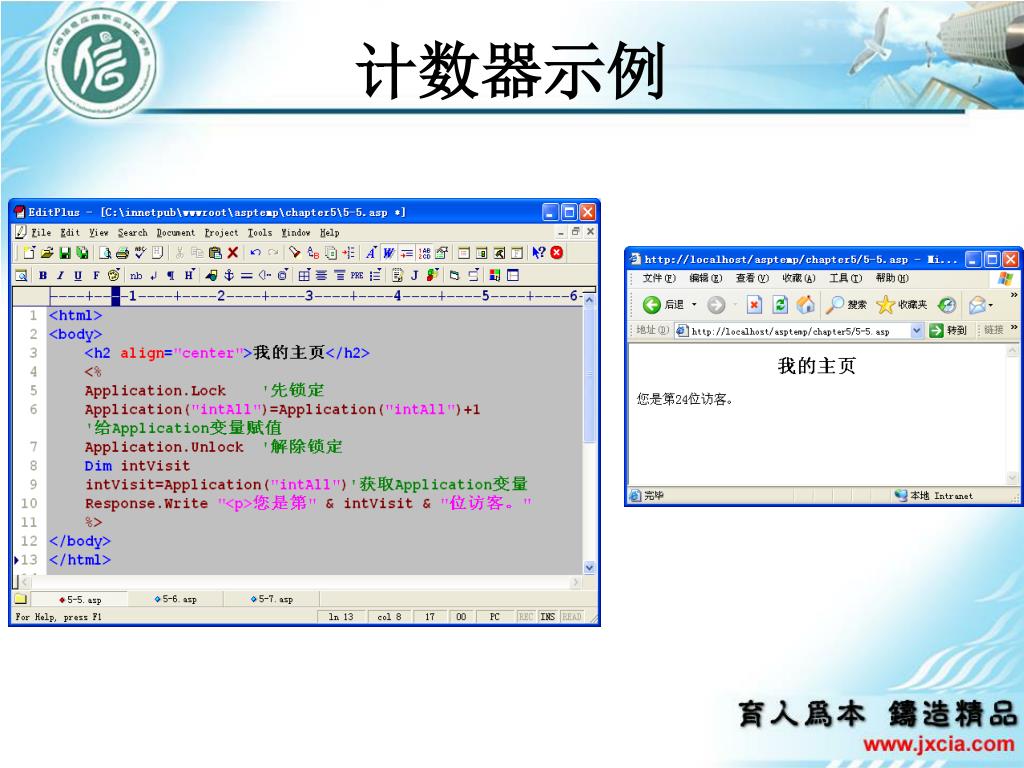Screen dimensions: 1024x768
Task: Open the Mail icon dropdown in IE
Action: pyautogui.click(x=991, y=305)
